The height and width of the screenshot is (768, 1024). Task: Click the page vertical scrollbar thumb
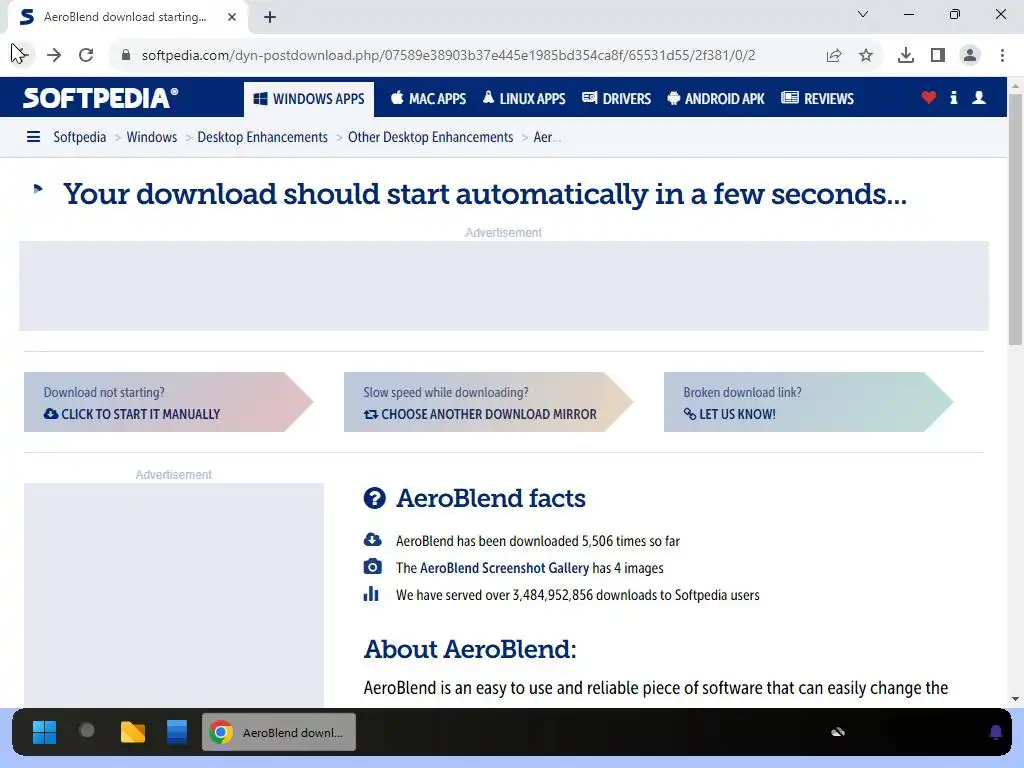coord(1015,219)
